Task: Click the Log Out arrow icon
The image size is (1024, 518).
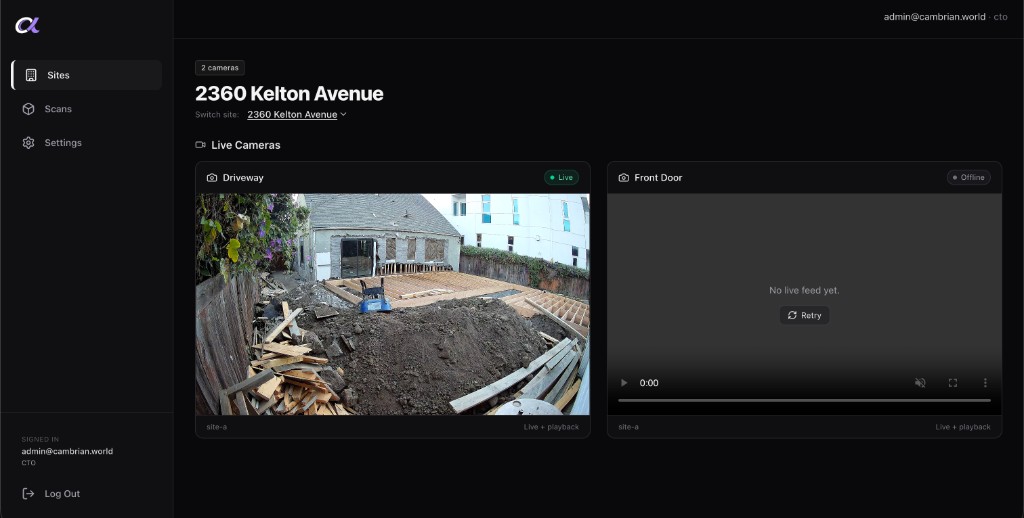Action: point(28,494)
